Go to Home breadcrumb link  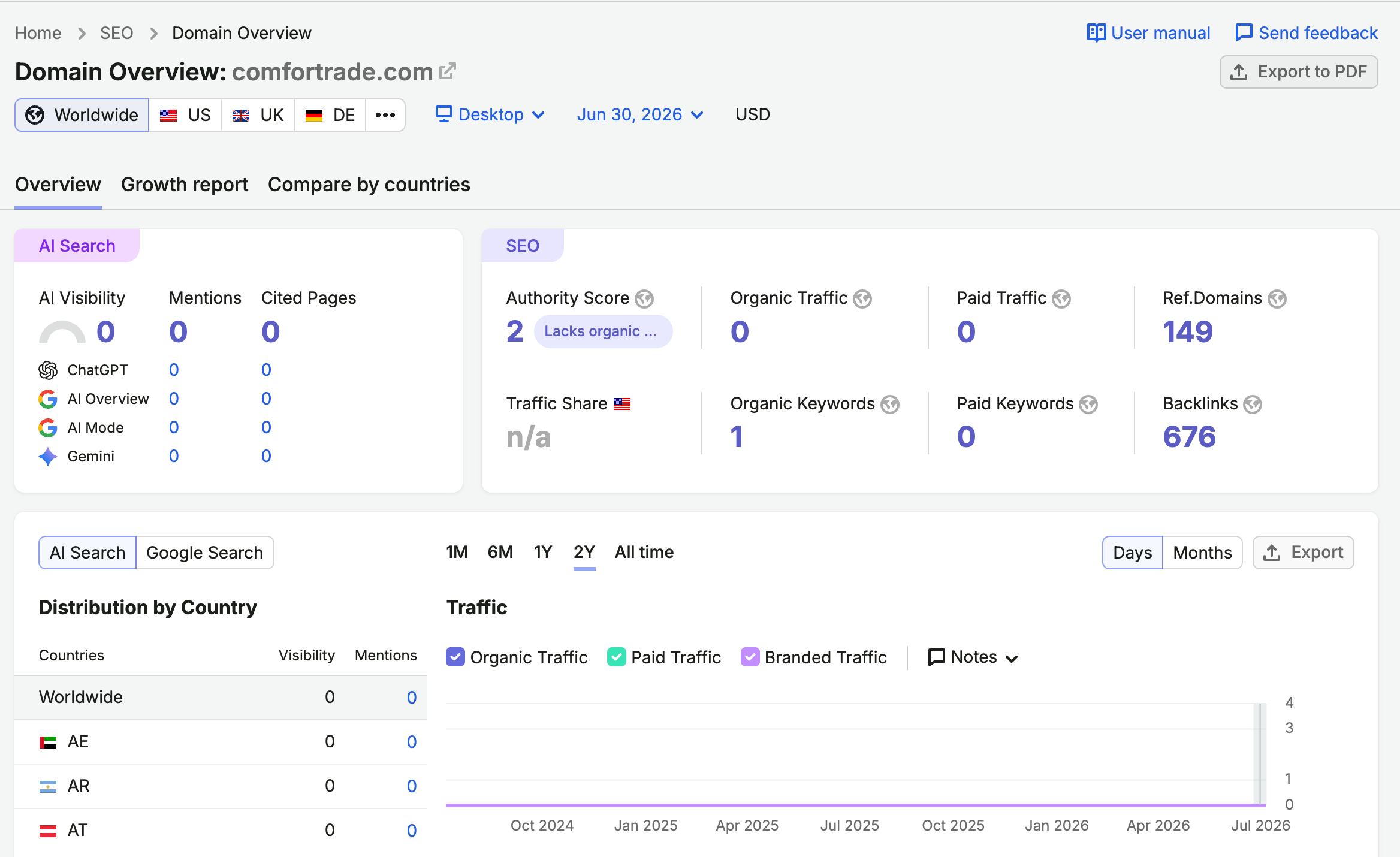point(38,33)
